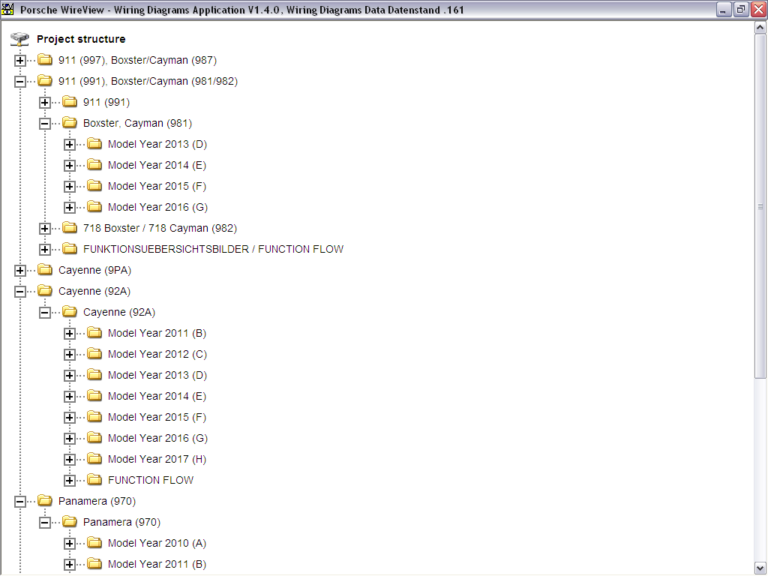Click folder icon beside Cayenne (9PA)
The height and width of the screenshot is (576, 768).
point(44,270)
